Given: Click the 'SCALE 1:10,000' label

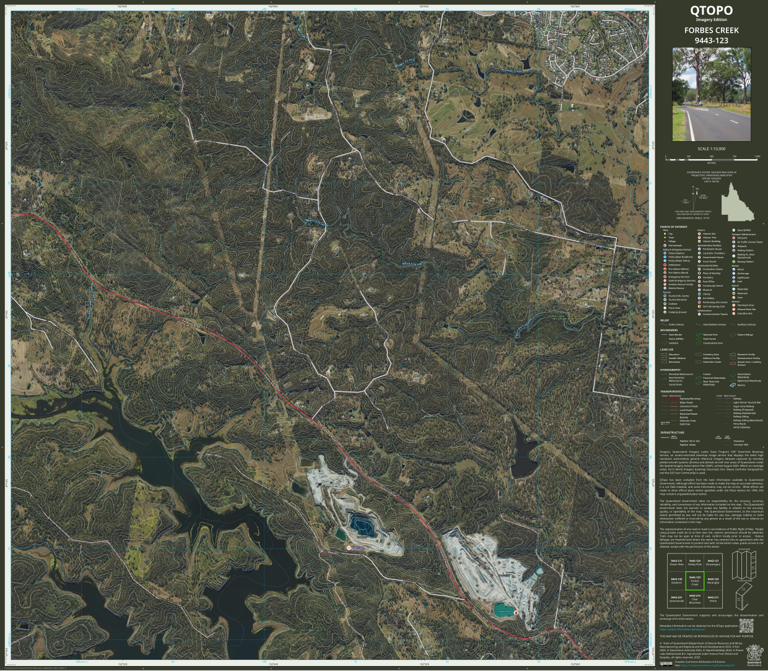Looking at the screenshot, I should tap(711, 148).
